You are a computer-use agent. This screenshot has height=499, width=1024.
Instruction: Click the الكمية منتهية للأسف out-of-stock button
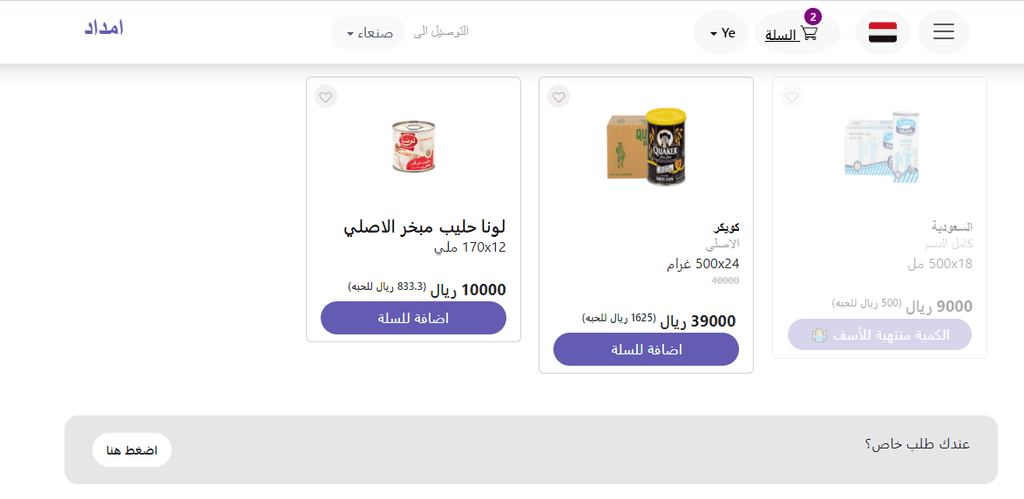[x=880, y=334]
